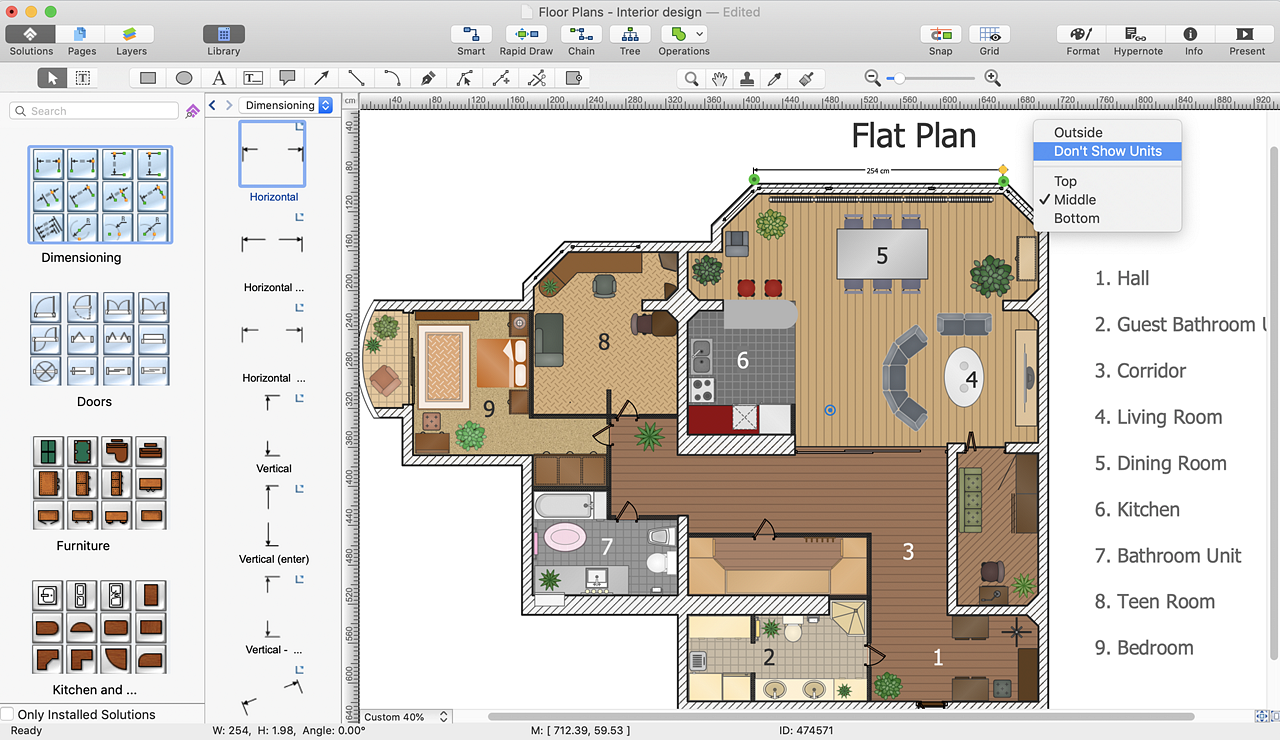The height and width of the screenshot is (740, 1280).
Task: Click the zoom slider handle
Action: pyautogui.click(x=900, y=78)
